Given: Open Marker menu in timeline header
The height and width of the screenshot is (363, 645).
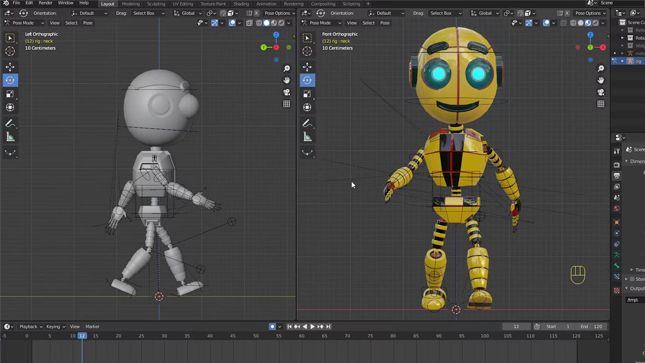Looking at the screenshot, I should coord(92,326).
